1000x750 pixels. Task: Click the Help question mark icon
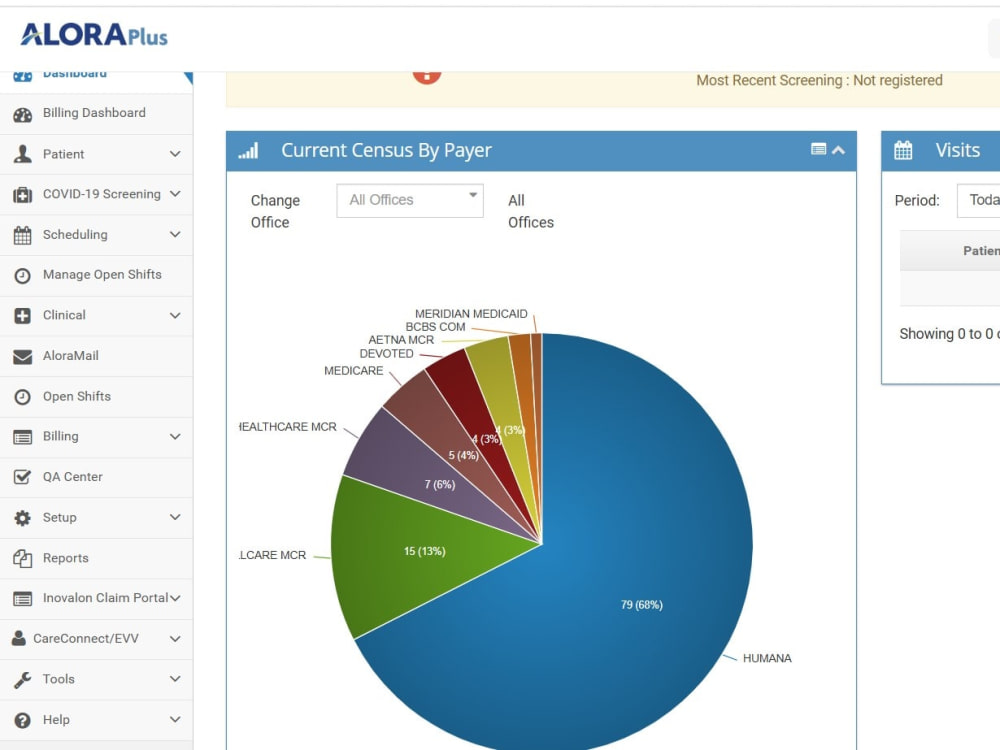(x=22, y=720)
